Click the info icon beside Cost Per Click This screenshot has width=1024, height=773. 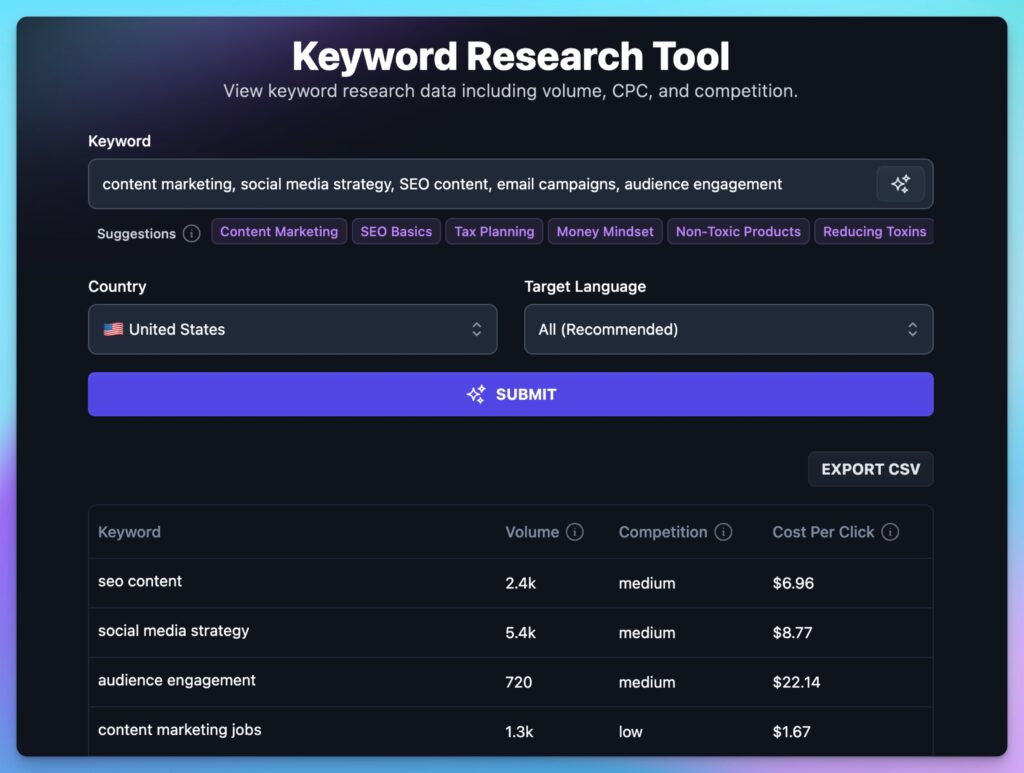(x=891, y=532)
